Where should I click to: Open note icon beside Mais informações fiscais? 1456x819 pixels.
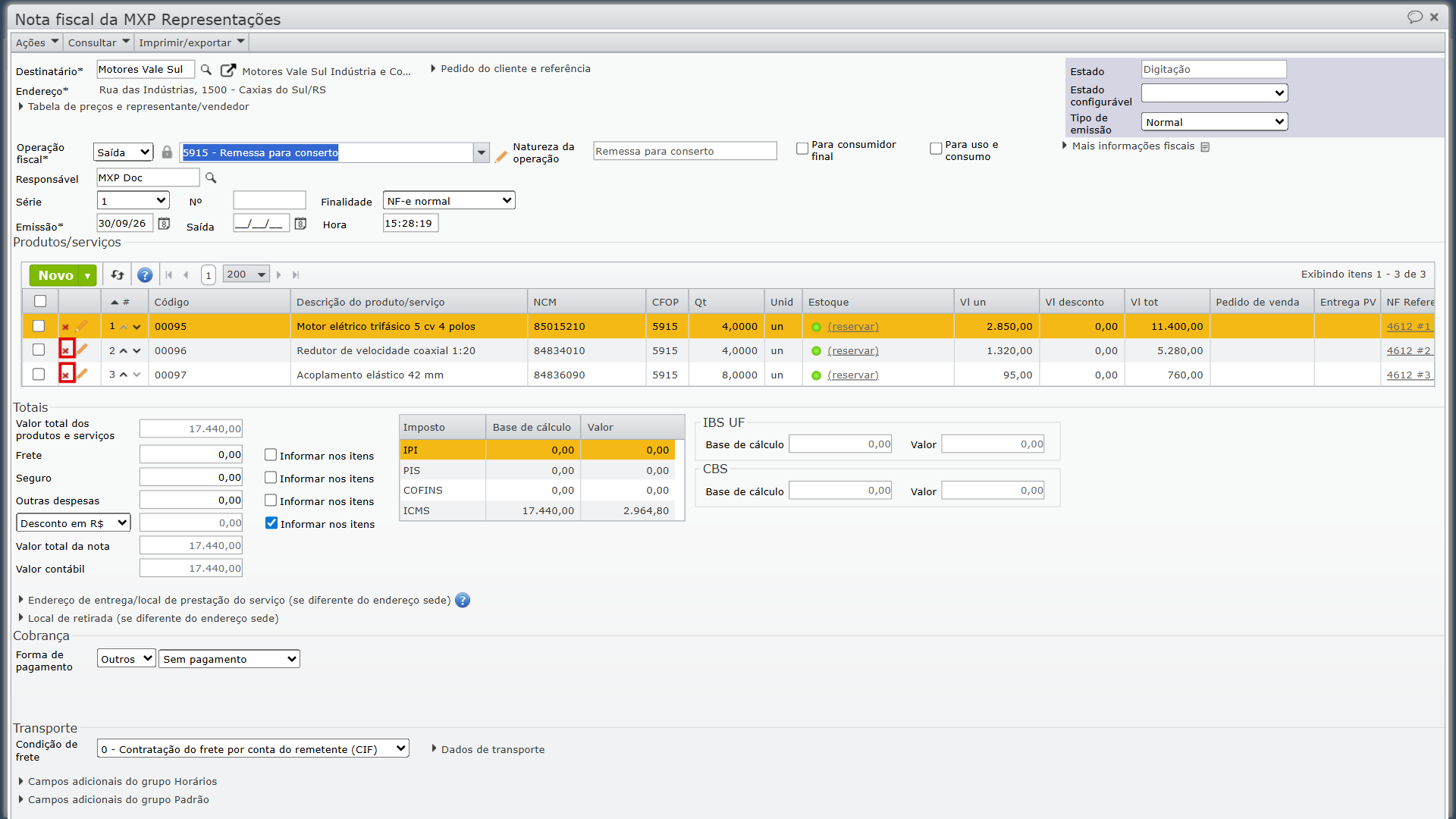coord(1205,147)
